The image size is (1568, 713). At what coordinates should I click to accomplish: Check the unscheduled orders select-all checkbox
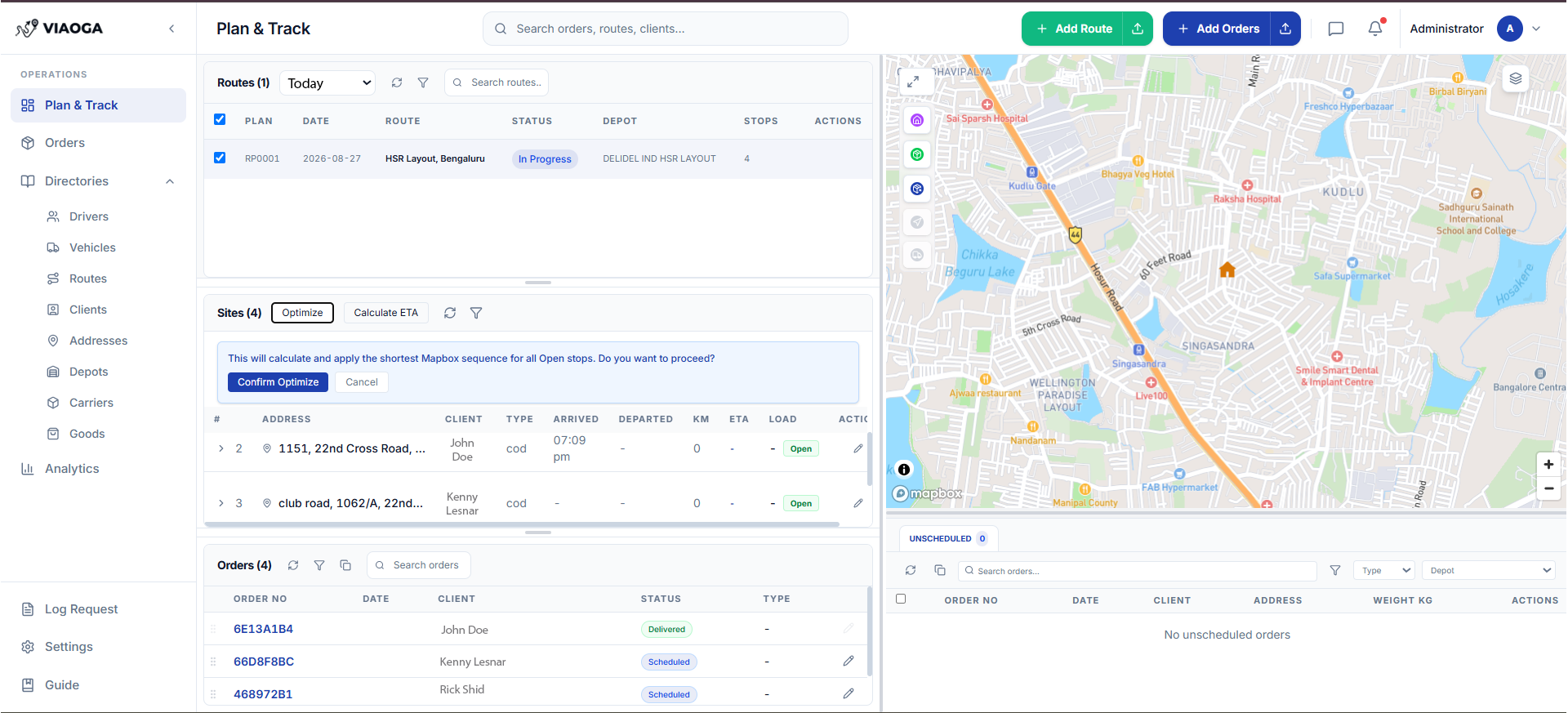pyautogui.click(x=901, y=599)
